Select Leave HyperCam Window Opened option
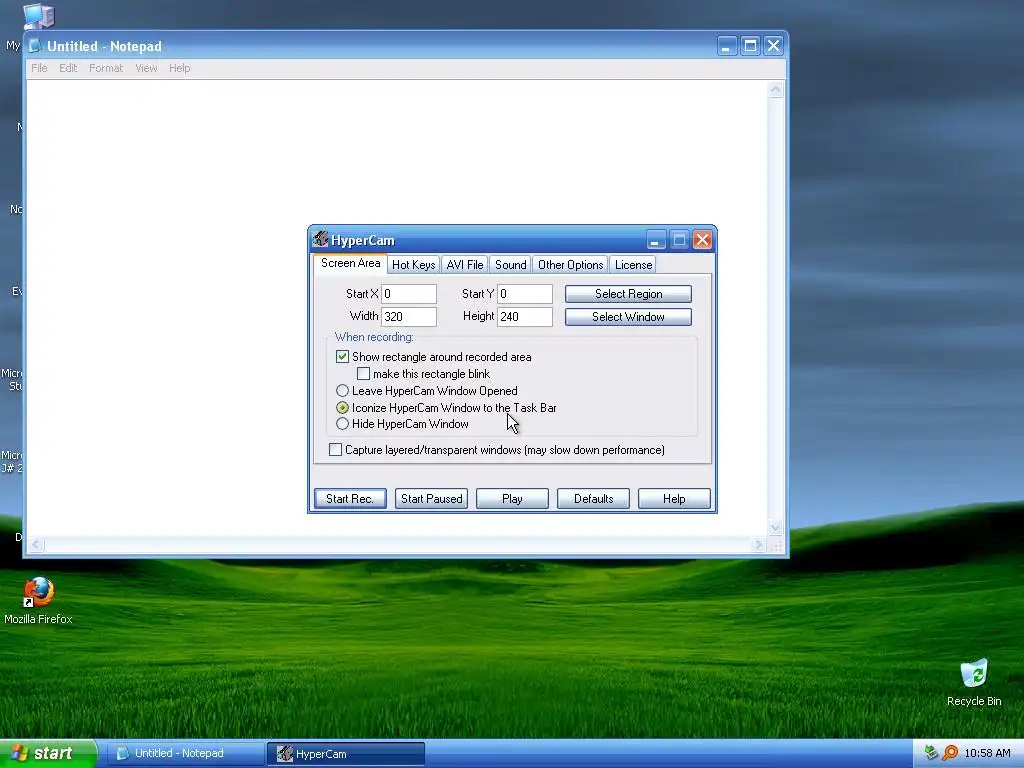Screen dimensions: 1024x768 tap(342, 391)
